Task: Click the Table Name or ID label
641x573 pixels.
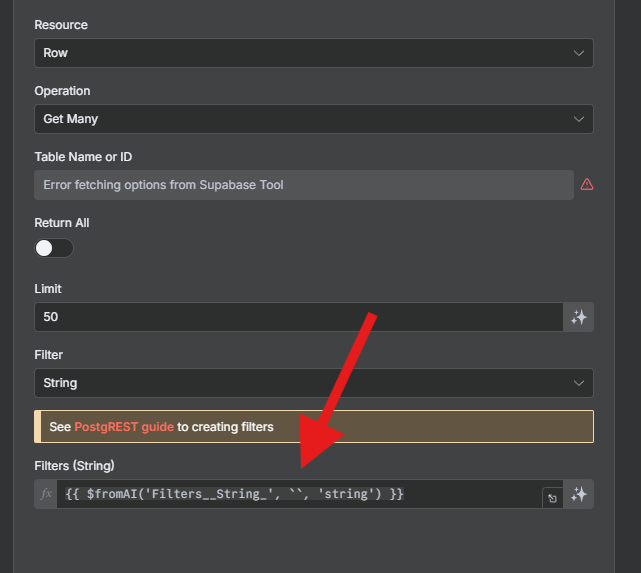Action: pyautogui.click(x=83, y=157)
